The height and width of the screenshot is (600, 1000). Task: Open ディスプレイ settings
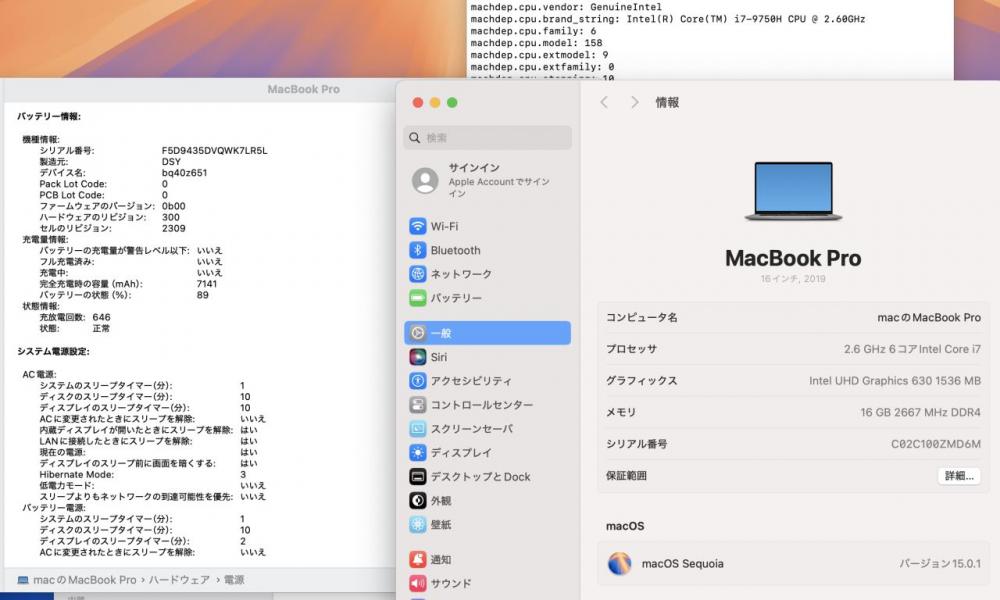click(487, 453)
